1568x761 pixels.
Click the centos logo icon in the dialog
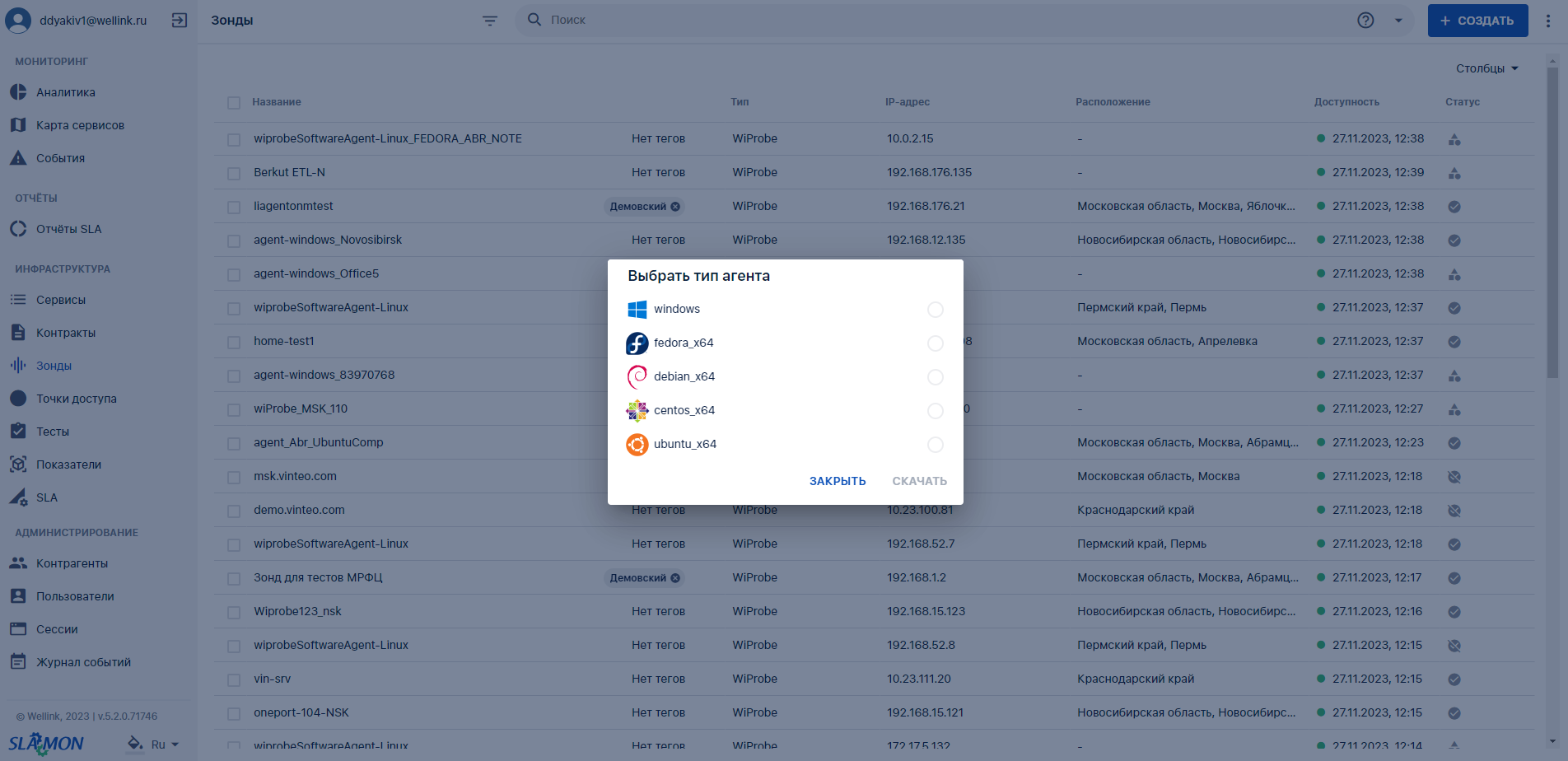click(637, 410)
